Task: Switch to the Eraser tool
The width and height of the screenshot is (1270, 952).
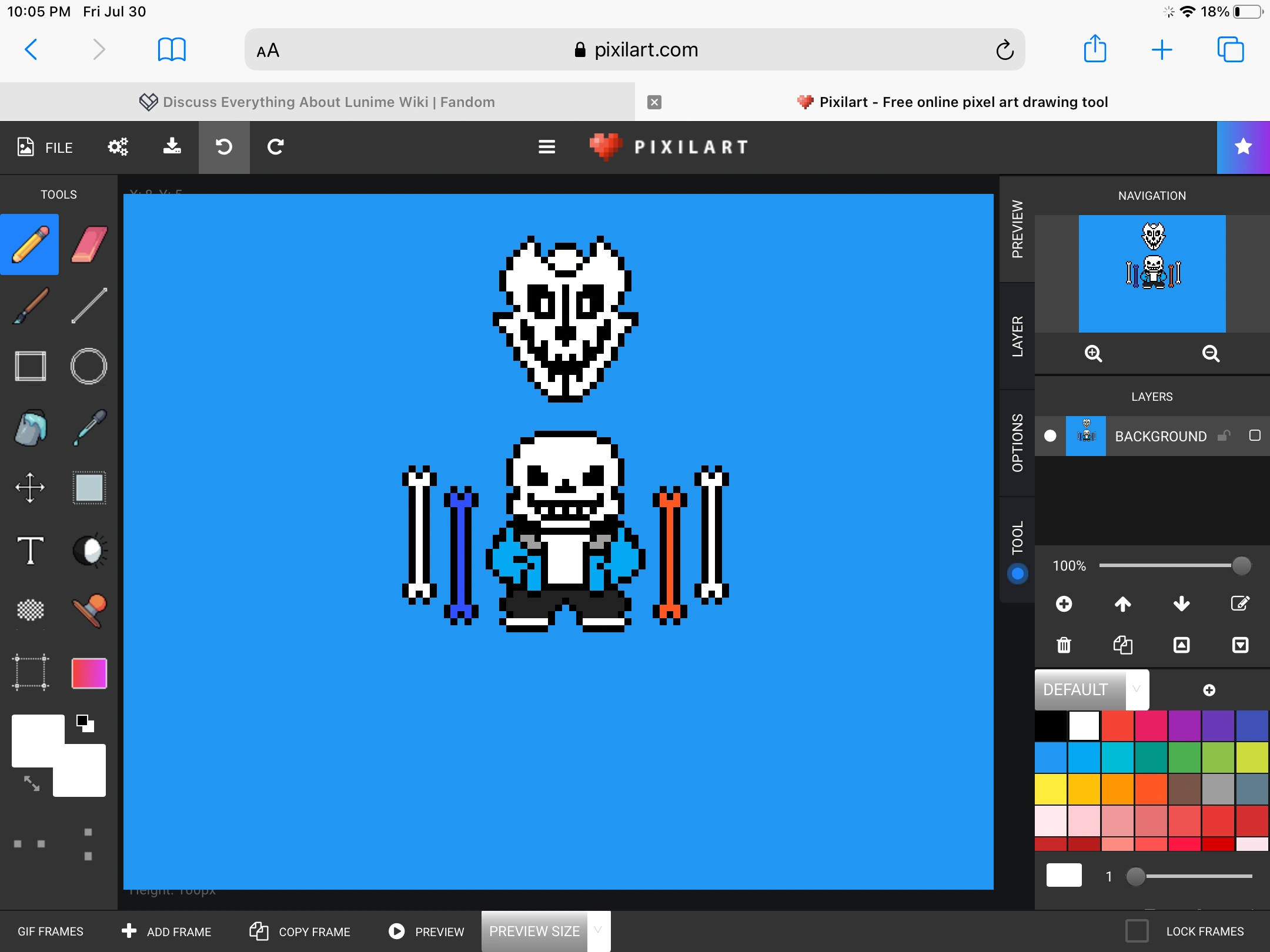Action: (88, 244)
